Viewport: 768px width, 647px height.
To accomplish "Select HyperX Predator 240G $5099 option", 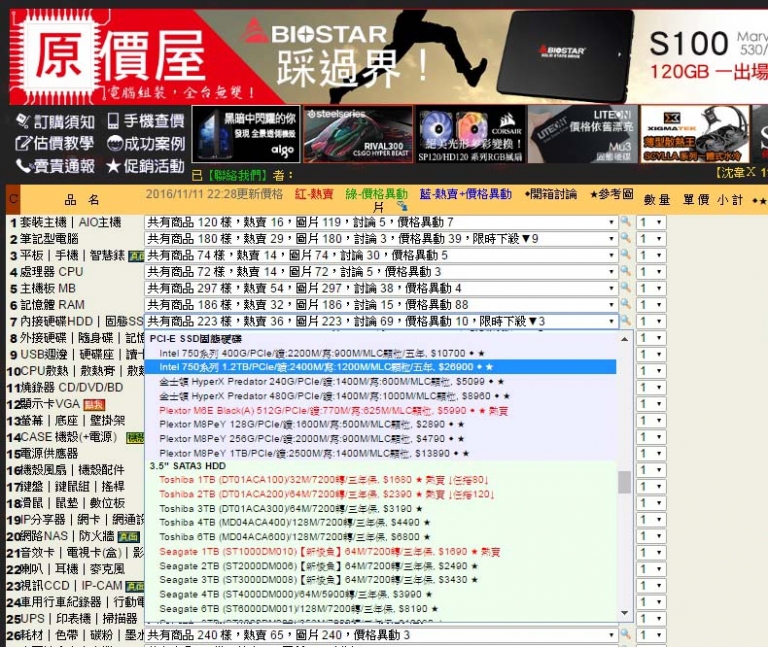I will (380, 382).
